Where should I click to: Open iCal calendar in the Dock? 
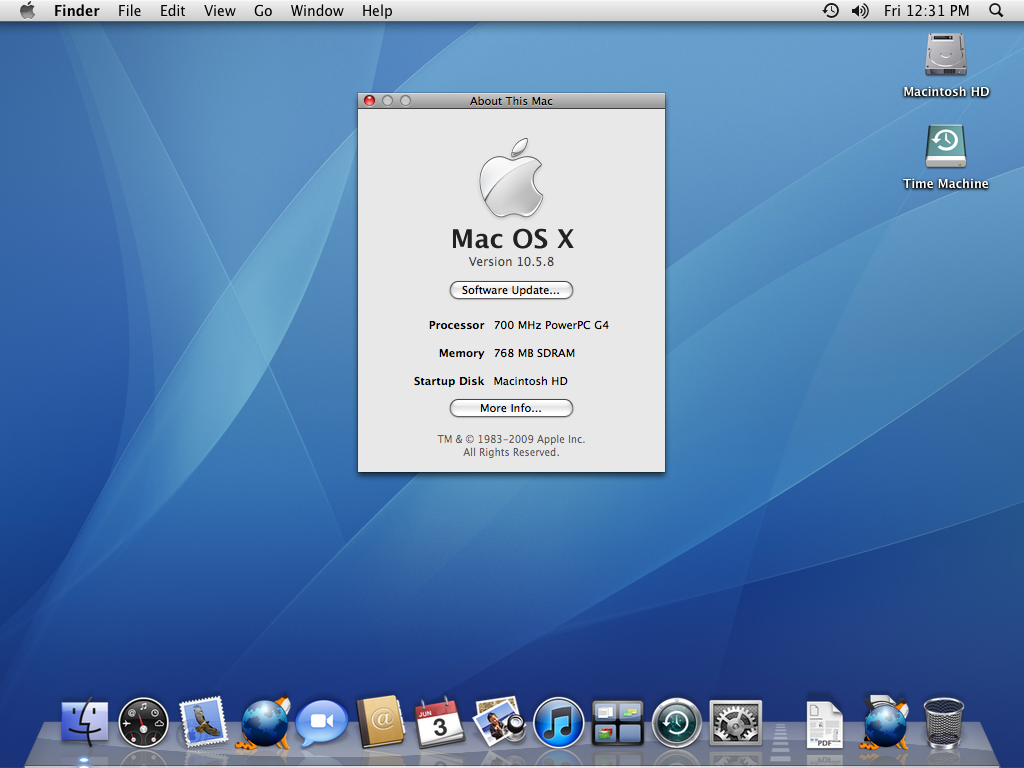[439, 722]
